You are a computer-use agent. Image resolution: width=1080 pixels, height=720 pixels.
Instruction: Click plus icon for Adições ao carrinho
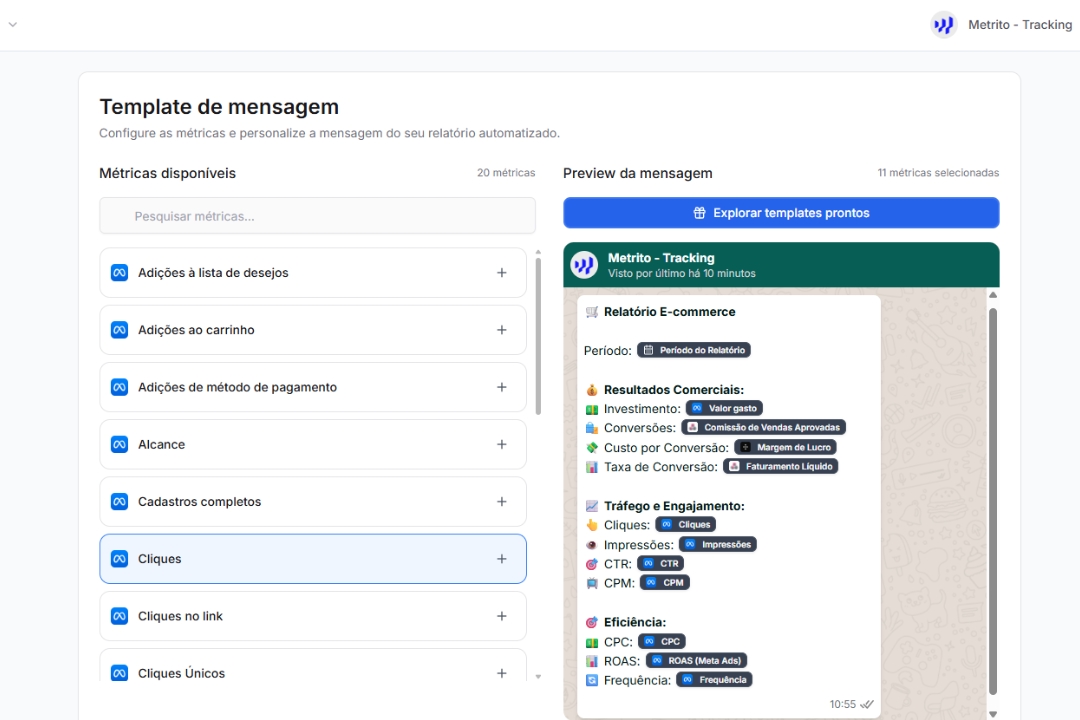(501, 330)
